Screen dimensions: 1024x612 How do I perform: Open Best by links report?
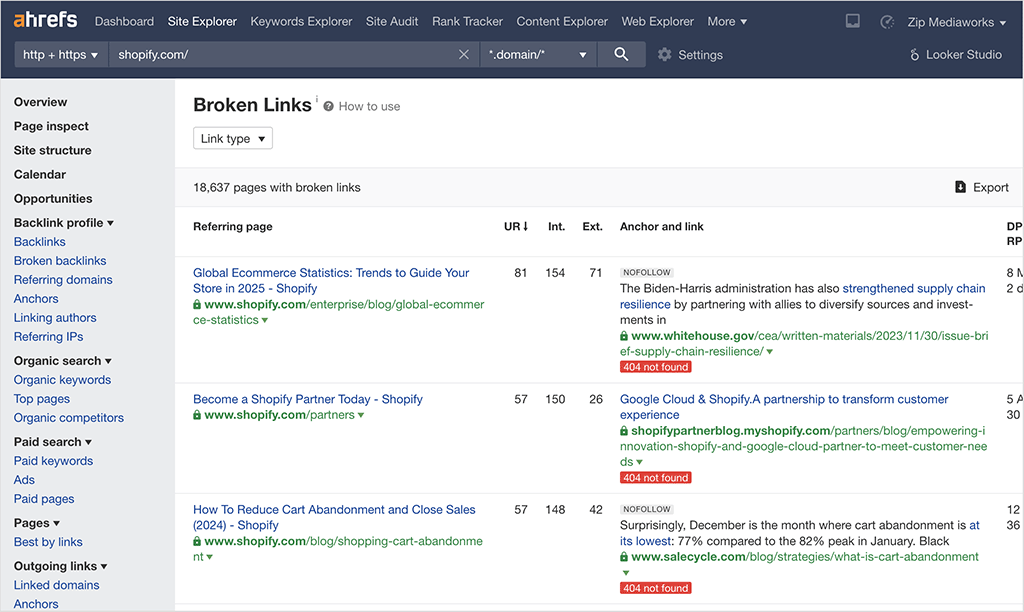pos(48,541)
